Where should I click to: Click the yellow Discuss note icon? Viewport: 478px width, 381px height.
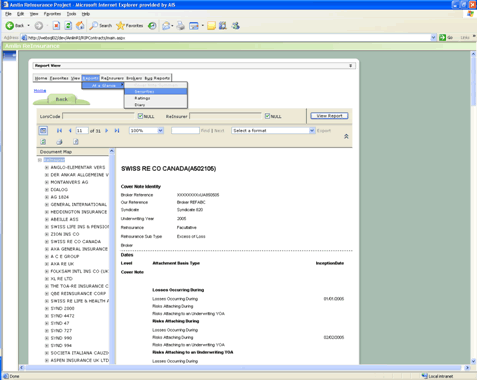click(x=211, y=26)
